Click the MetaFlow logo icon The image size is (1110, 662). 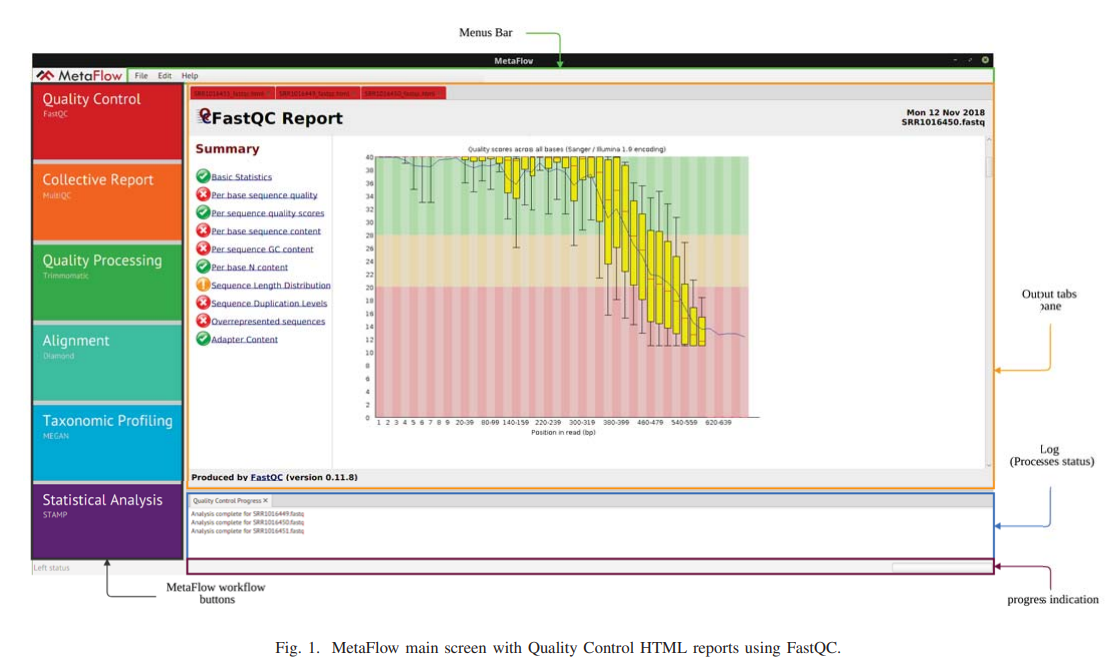tap(45, 76)
